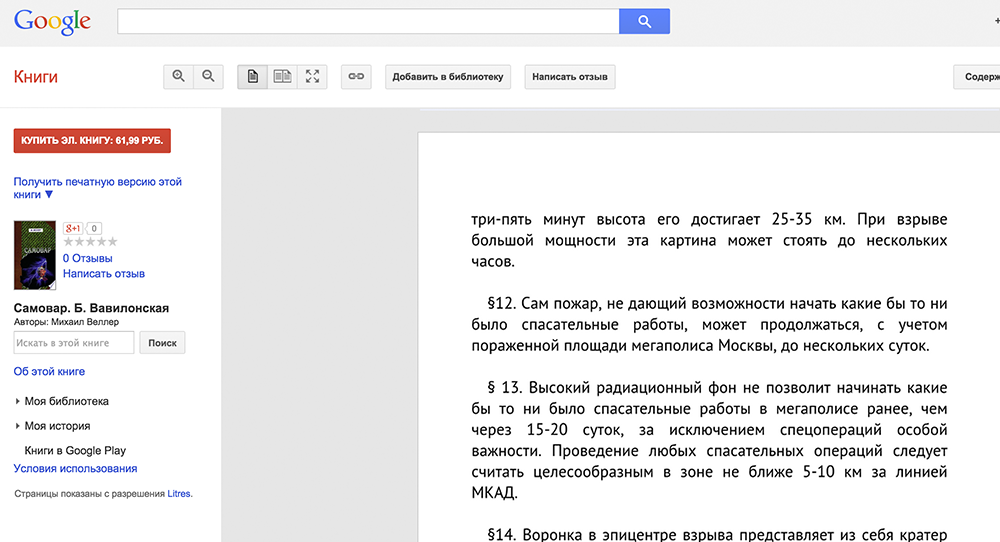Buy the e-book for 61,99 руб.
Screen dimensions: 1000x542
(92, 140)
